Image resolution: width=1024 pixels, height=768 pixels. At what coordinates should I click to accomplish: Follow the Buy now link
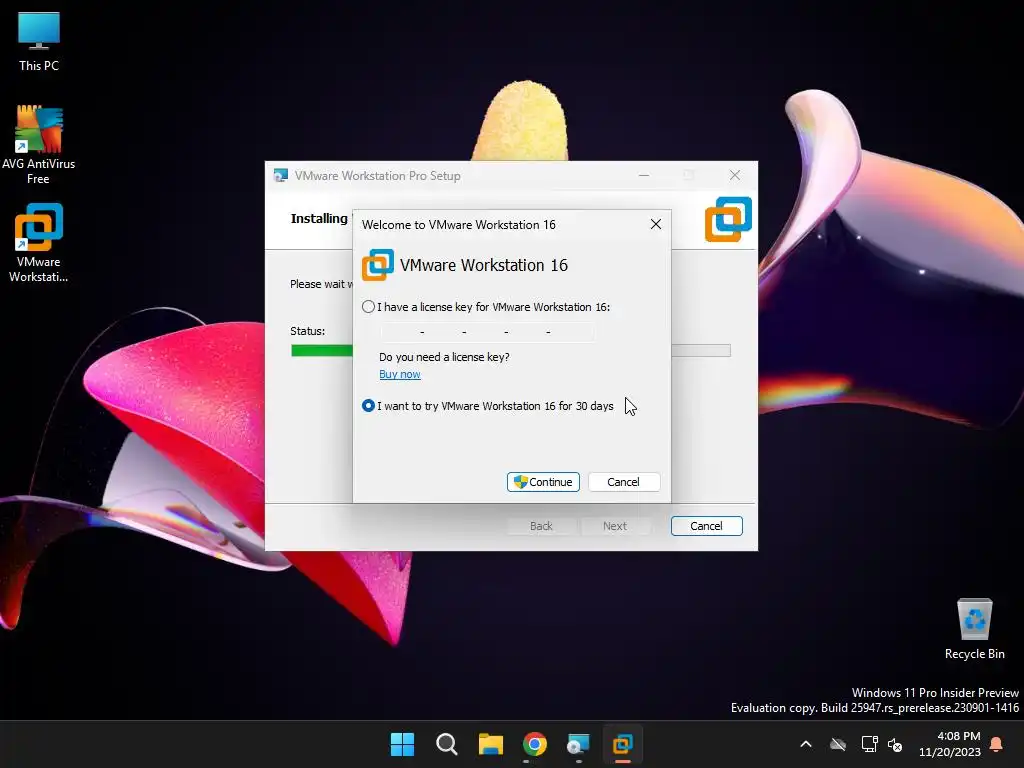[x=400, y=374]
